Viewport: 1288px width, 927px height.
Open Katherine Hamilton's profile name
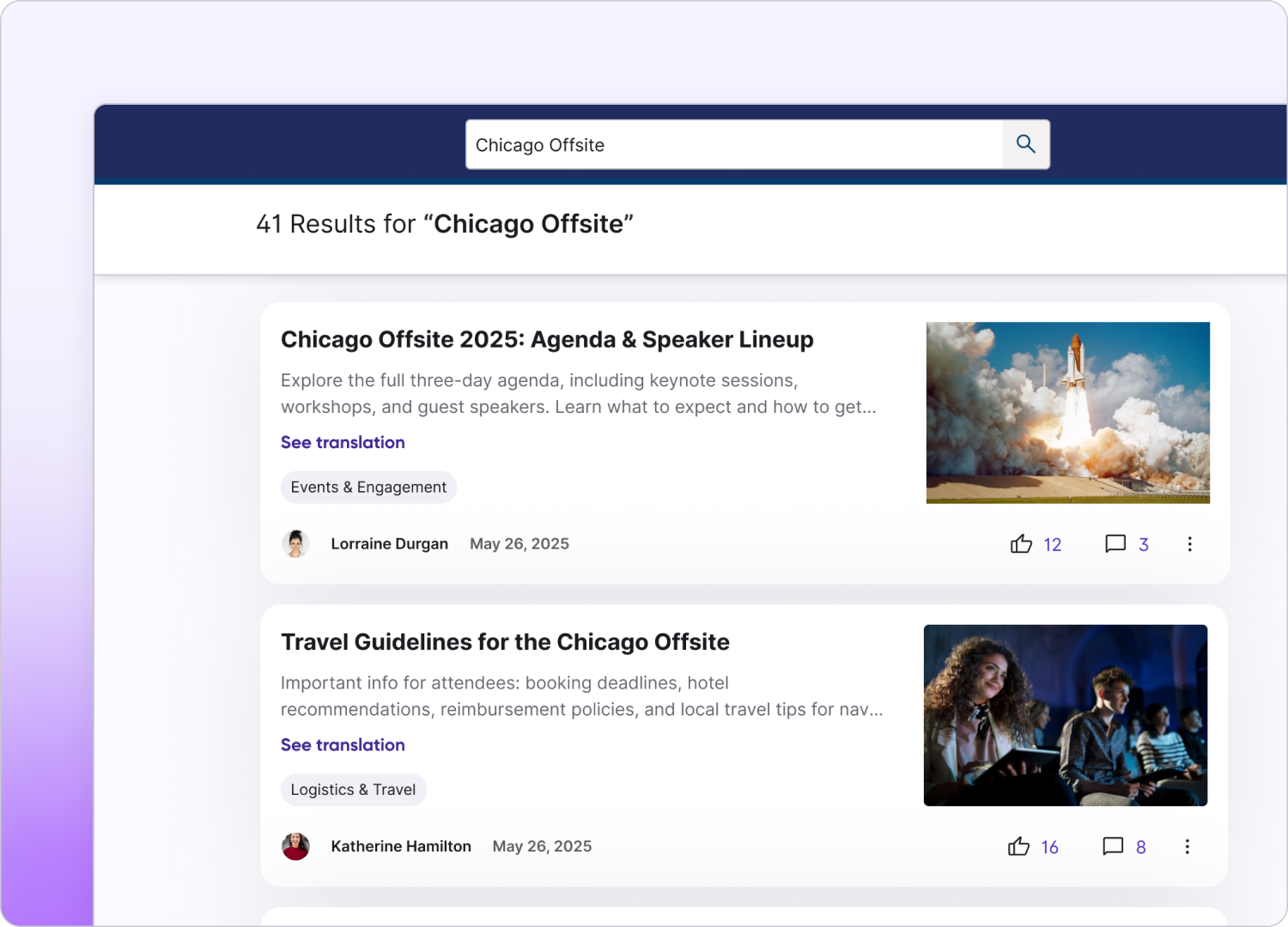coord(401,846)
